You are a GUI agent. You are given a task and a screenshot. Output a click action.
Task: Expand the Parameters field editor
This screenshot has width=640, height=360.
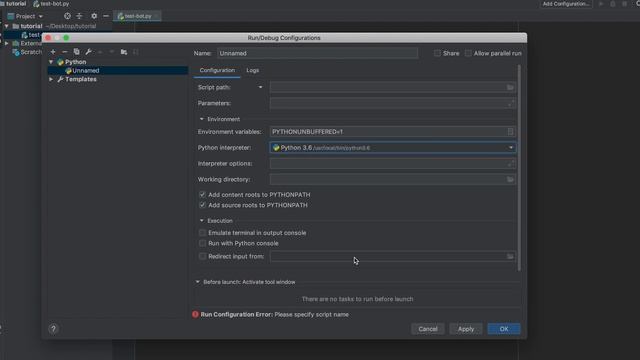tap(511, 103)
